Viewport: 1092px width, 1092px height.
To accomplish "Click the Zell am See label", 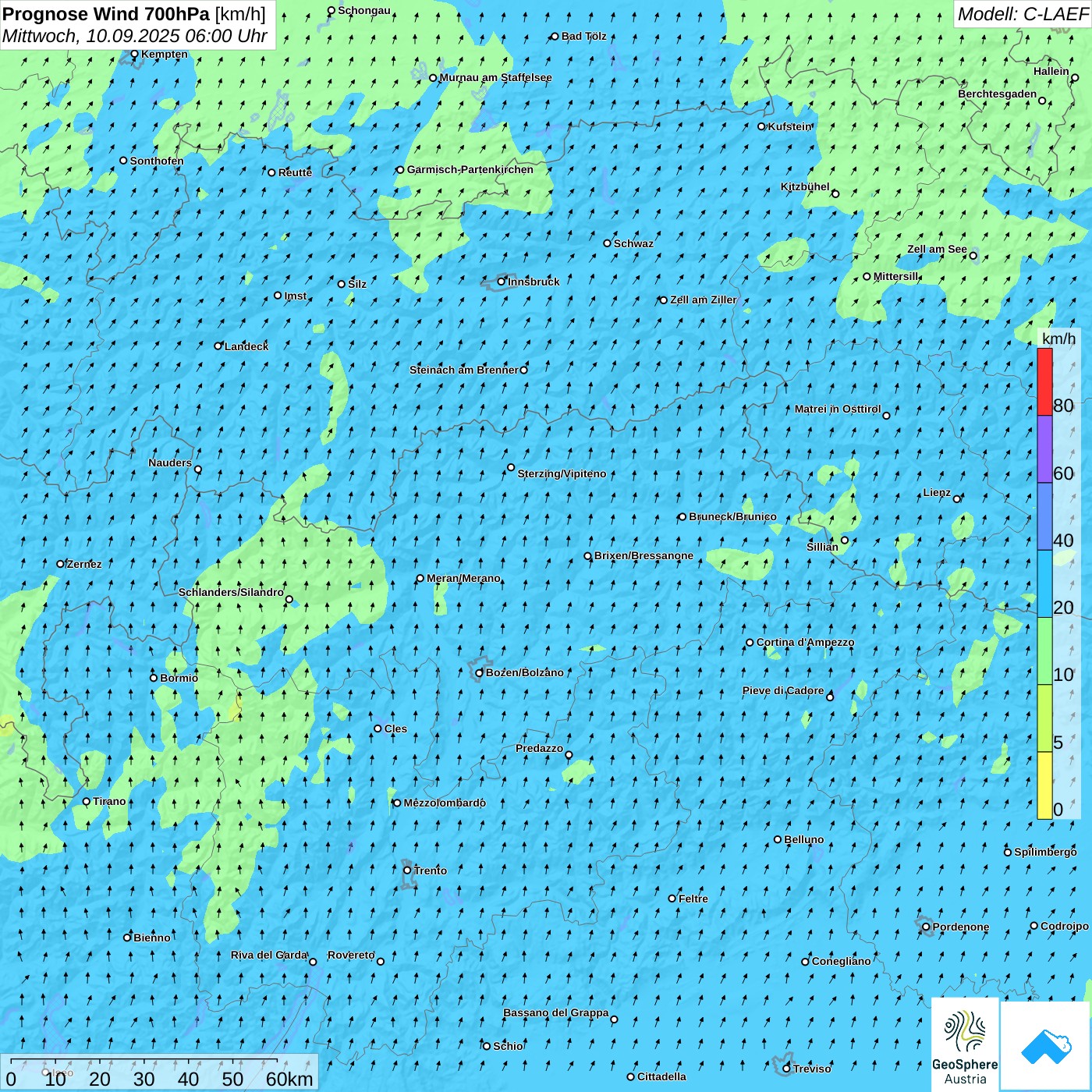I will point(937,250).
